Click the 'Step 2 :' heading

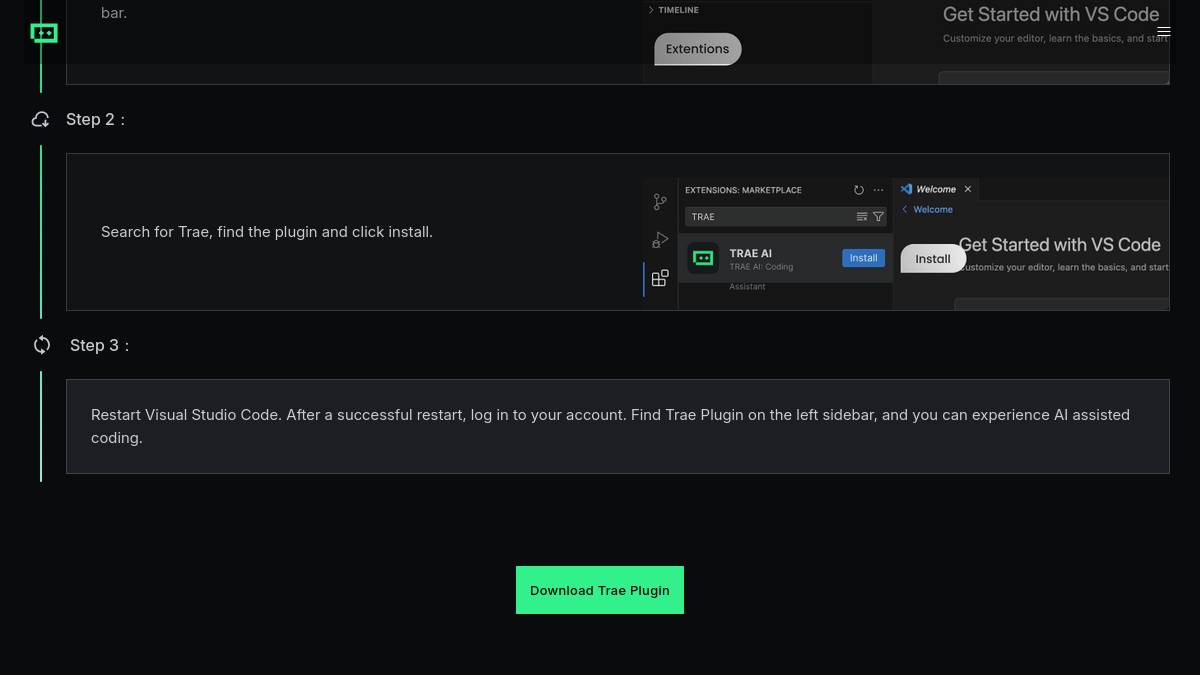pyautogui.click(x=95, y=119)
